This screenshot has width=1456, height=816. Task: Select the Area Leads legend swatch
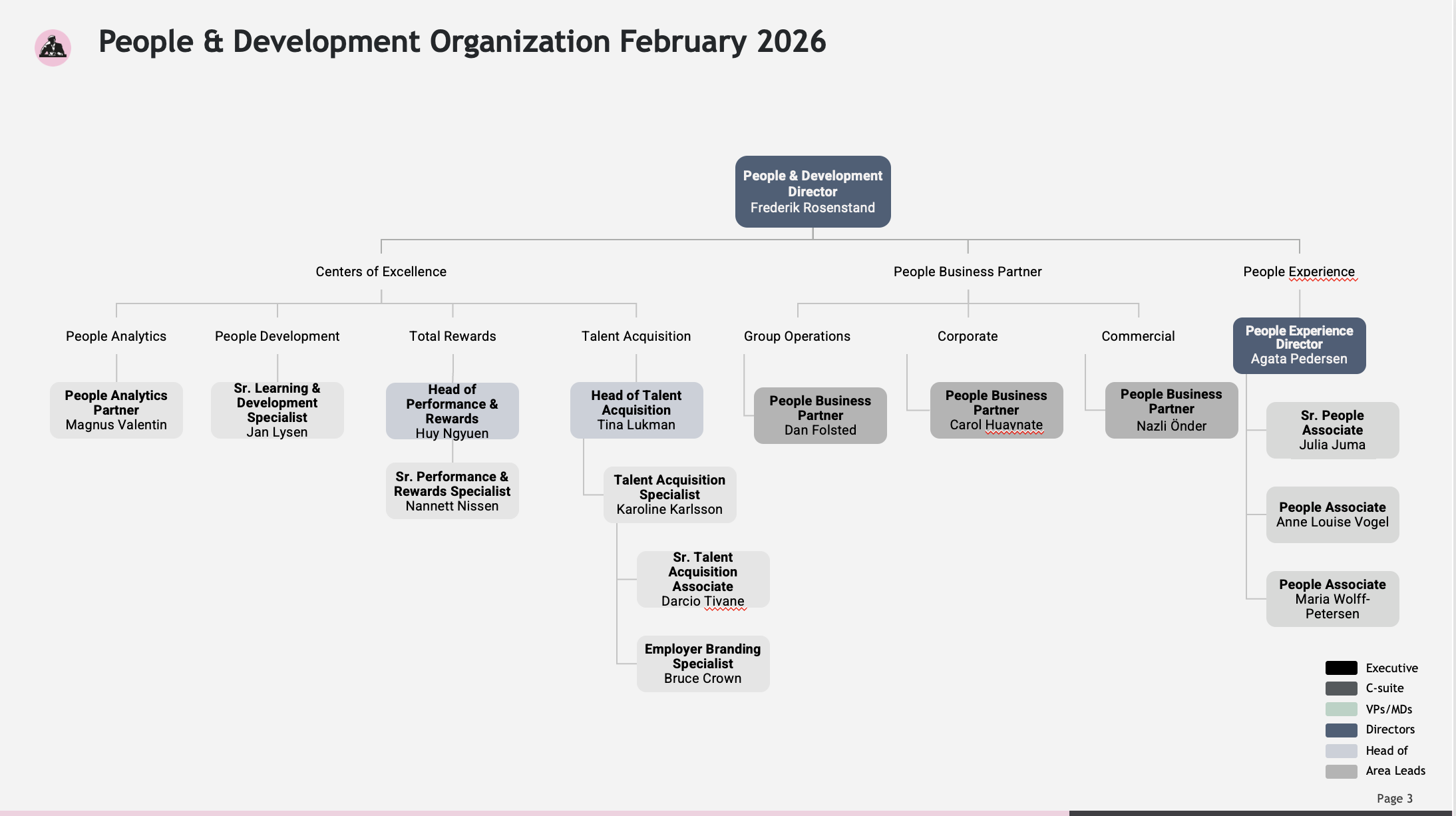pos(1341,771)
